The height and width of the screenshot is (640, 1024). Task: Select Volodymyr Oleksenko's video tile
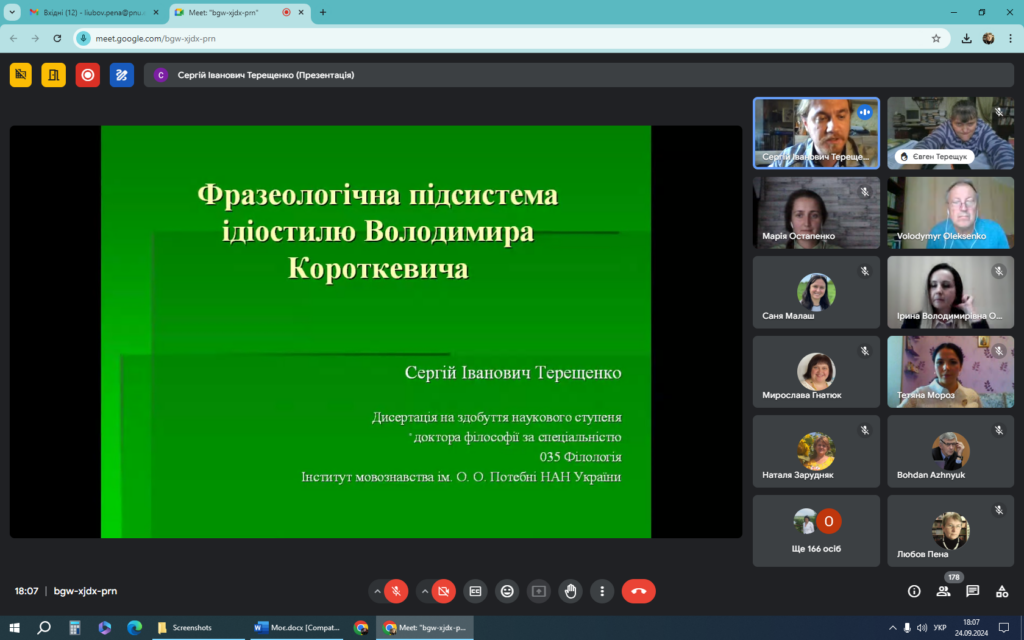tap(950, 212)
